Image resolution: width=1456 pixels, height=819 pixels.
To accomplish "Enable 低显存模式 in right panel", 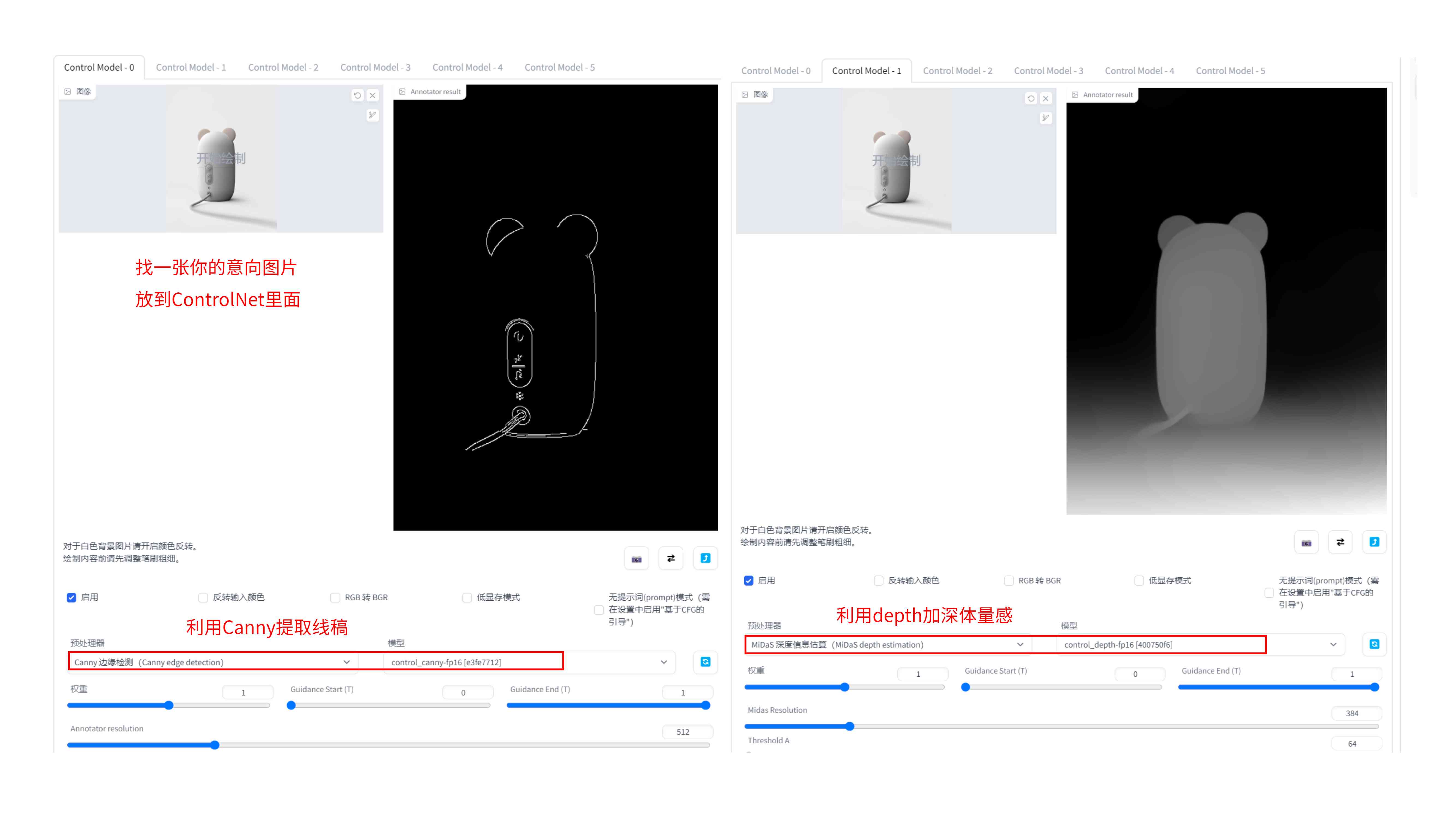I will (x=1139, y=580).
